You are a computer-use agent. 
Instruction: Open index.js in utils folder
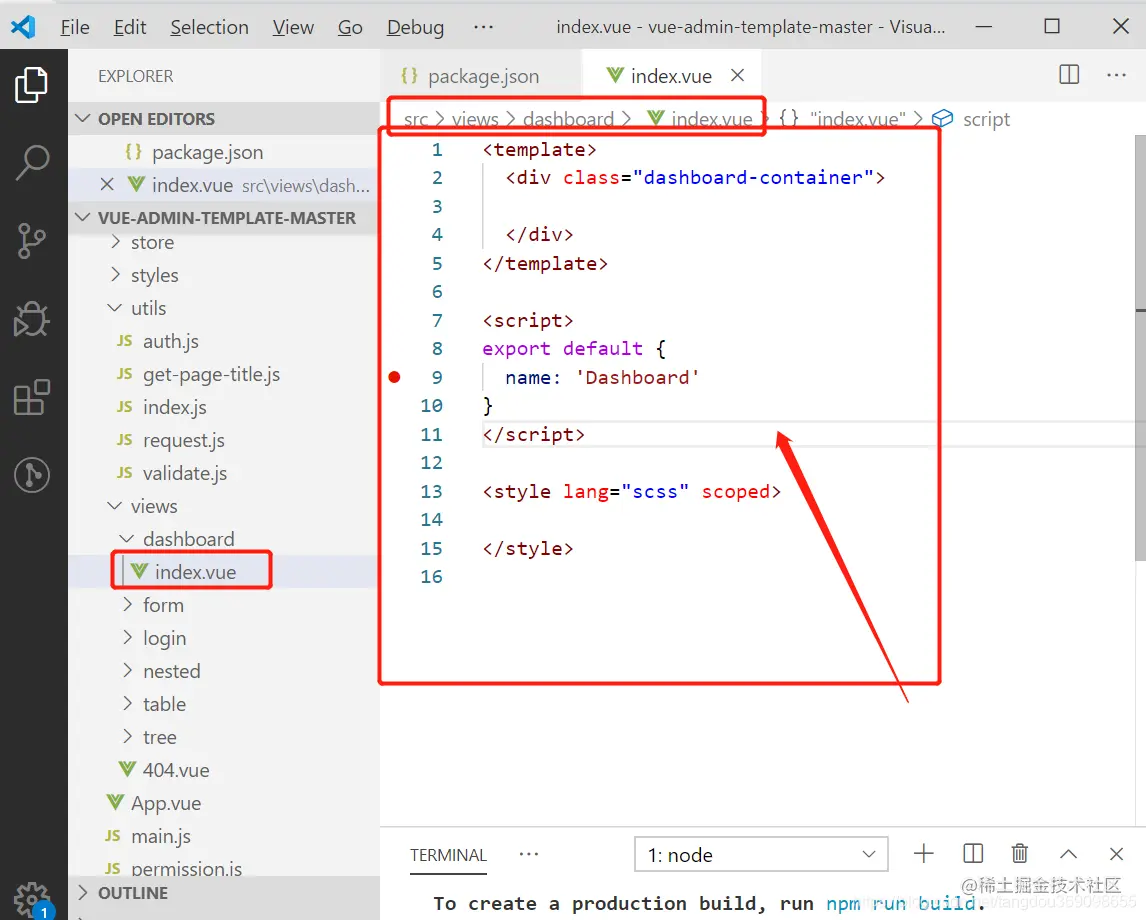coord(175,407)
